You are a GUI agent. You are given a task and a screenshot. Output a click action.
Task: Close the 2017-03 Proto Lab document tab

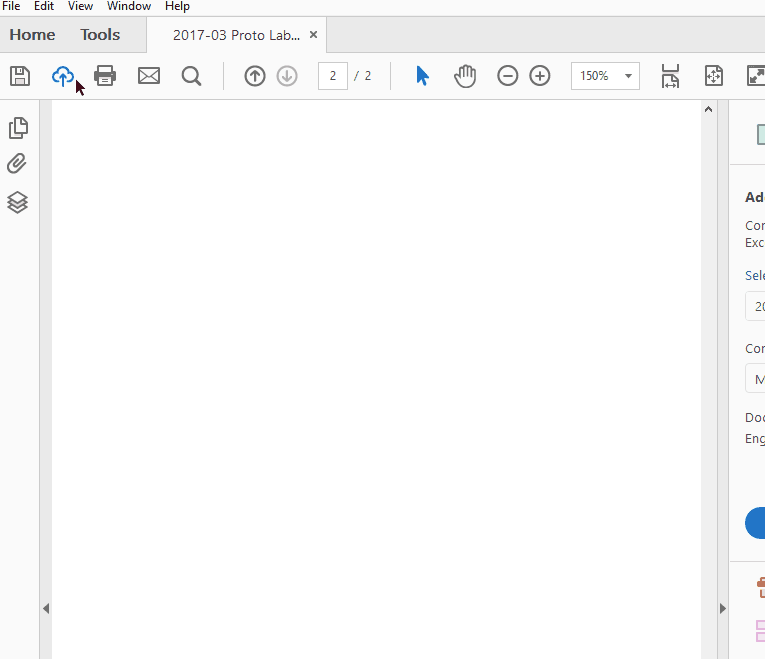pyautogui.click(x=314, y=35)
